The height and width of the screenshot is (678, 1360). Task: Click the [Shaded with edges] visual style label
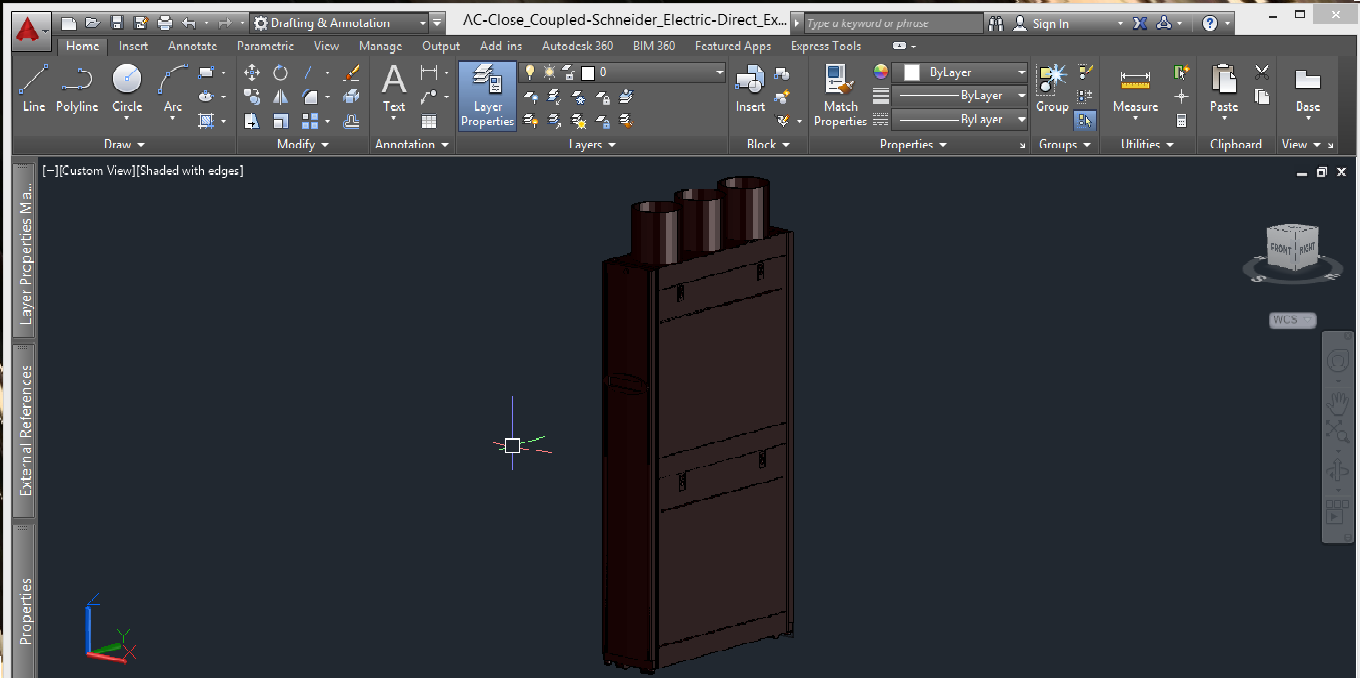click(x=190, y=171)
